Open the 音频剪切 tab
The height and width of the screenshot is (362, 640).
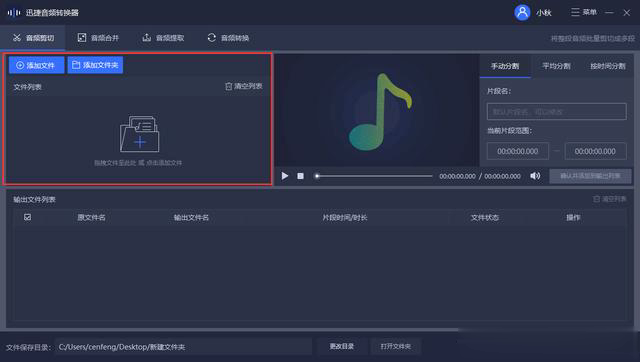[33, 38]
